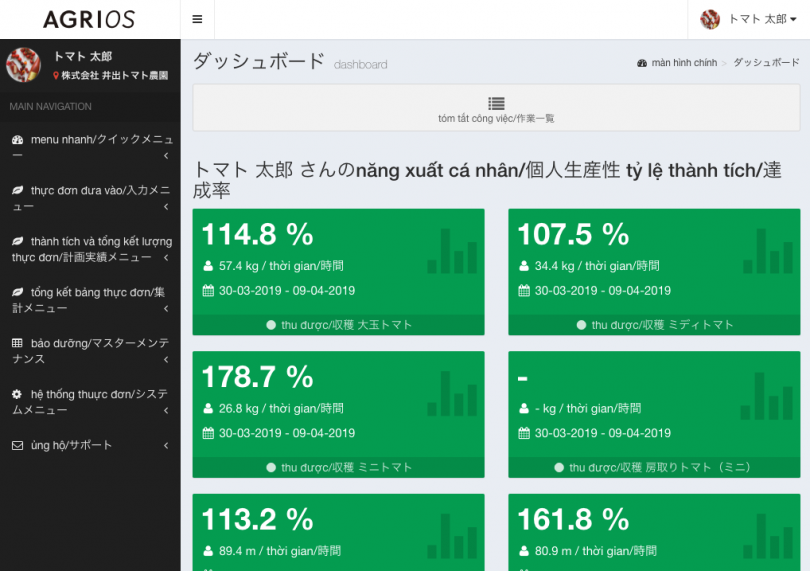The image size is (810, 571).
Task: Click ダッシュボード breadcrumb entry
Action: 766,63
